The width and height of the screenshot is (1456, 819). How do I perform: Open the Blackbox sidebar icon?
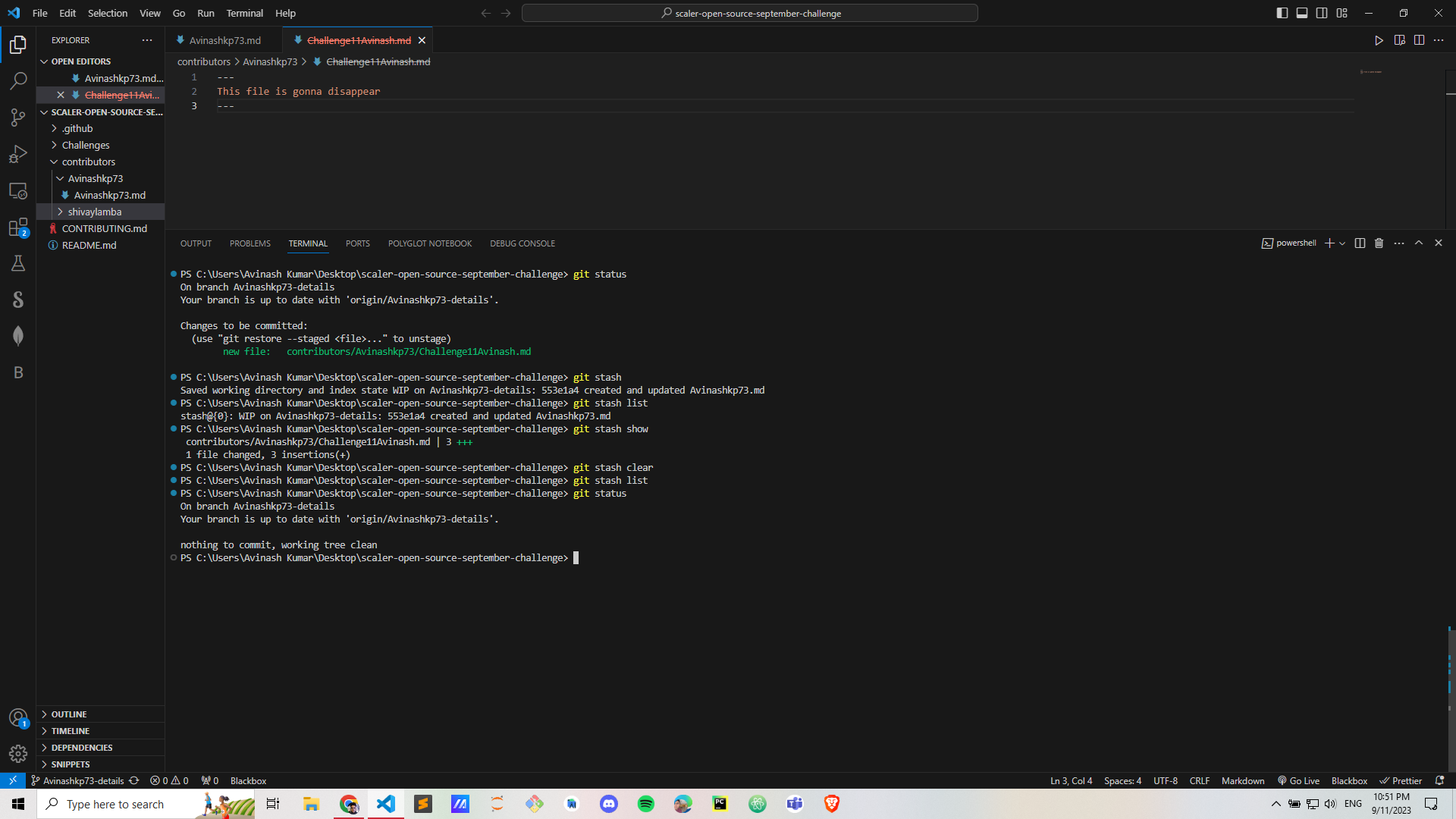click(18, 372)
